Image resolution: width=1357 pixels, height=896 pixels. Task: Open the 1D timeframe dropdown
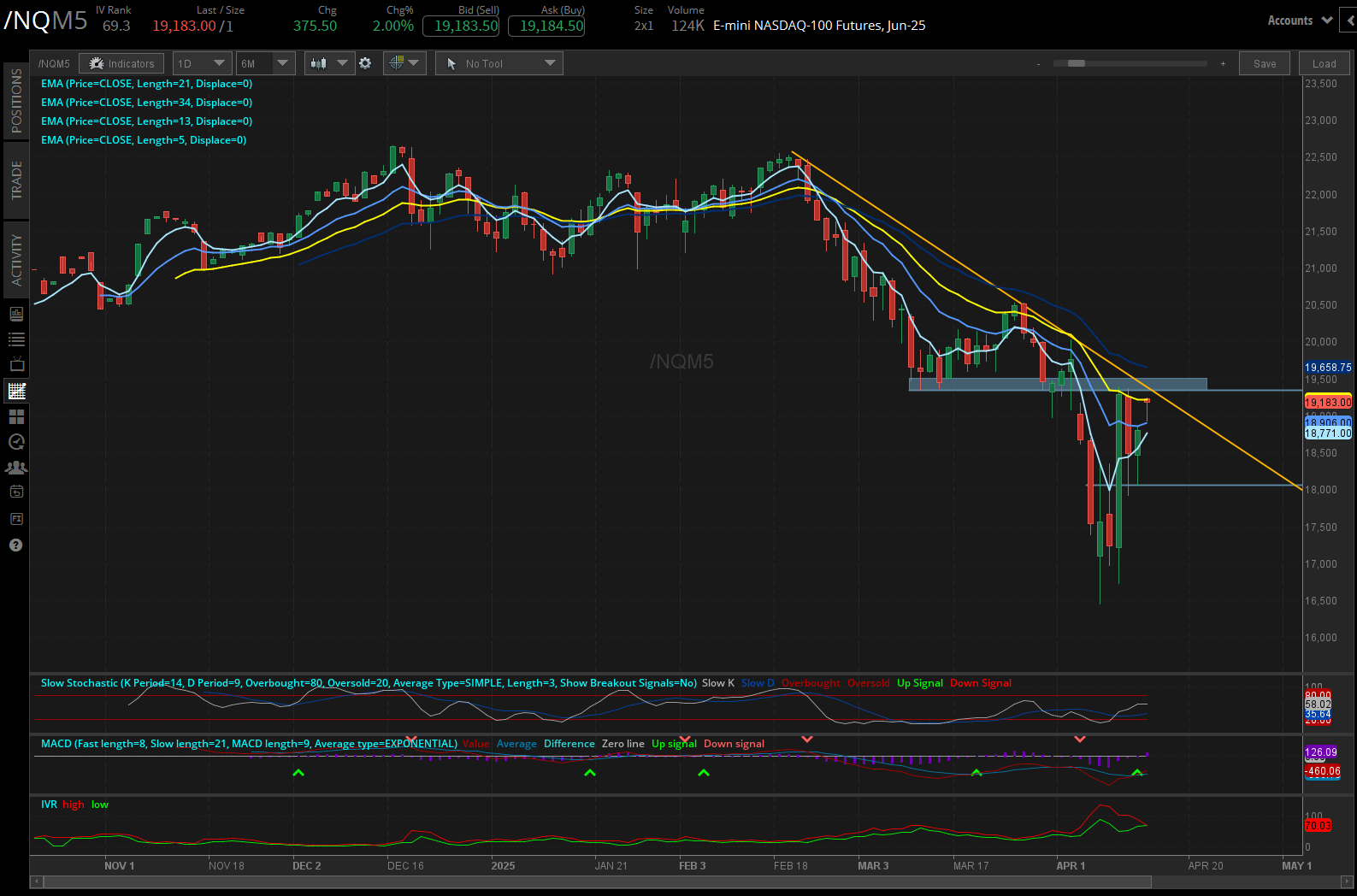click(202, 63)
